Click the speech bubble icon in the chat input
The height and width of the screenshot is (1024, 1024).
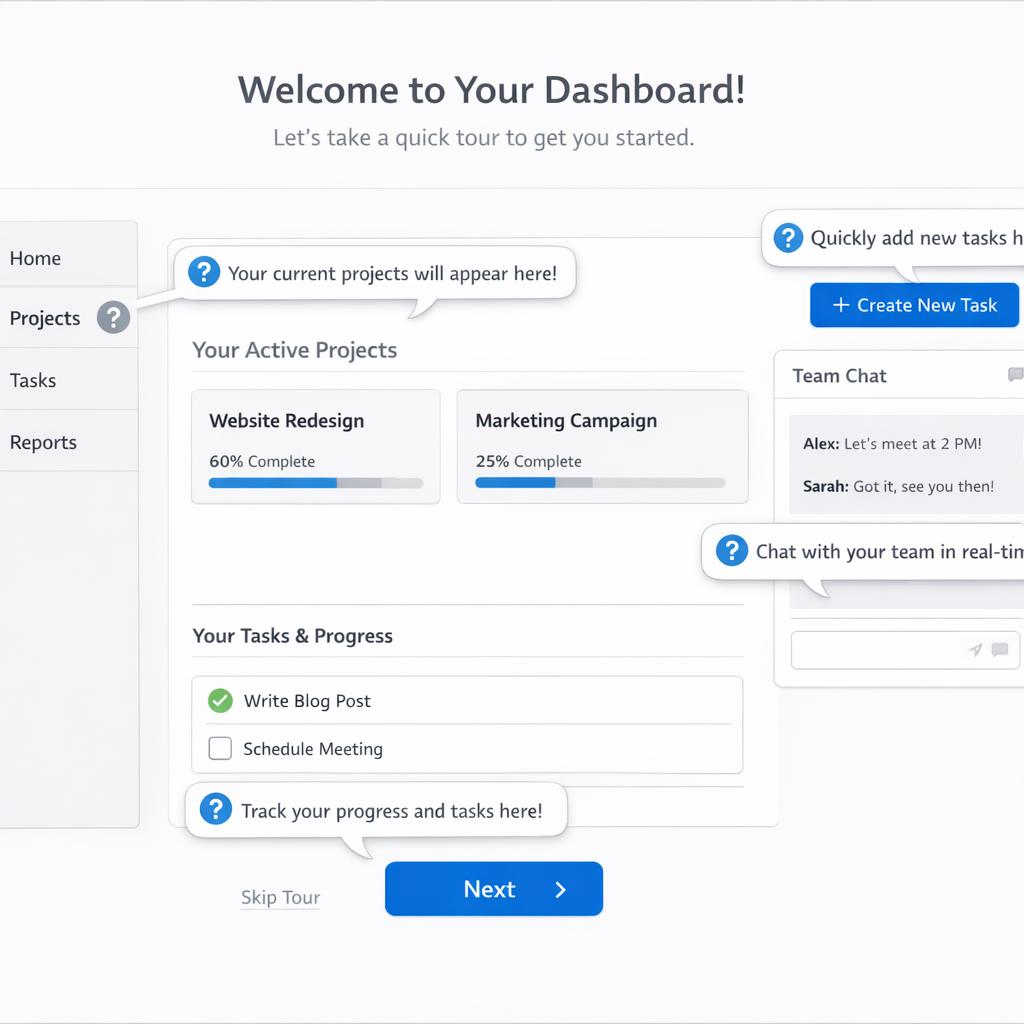[x=999, y=650]
